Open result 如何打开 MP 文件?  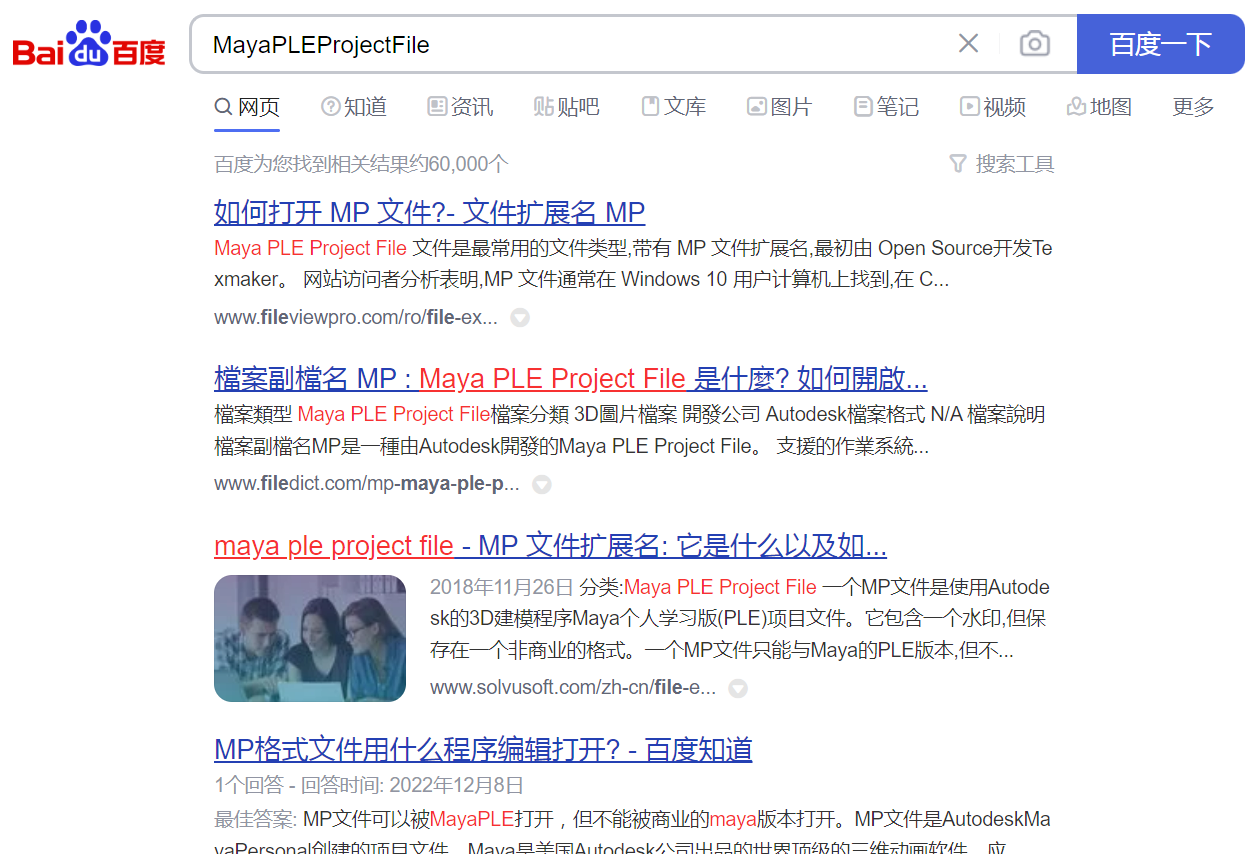(x=429, y=213)
